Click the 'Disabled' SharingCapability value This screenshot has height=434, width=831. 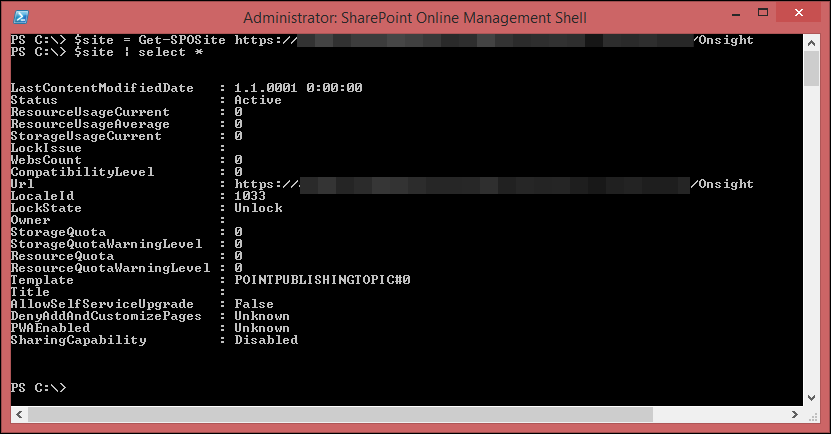pos(266,340)
